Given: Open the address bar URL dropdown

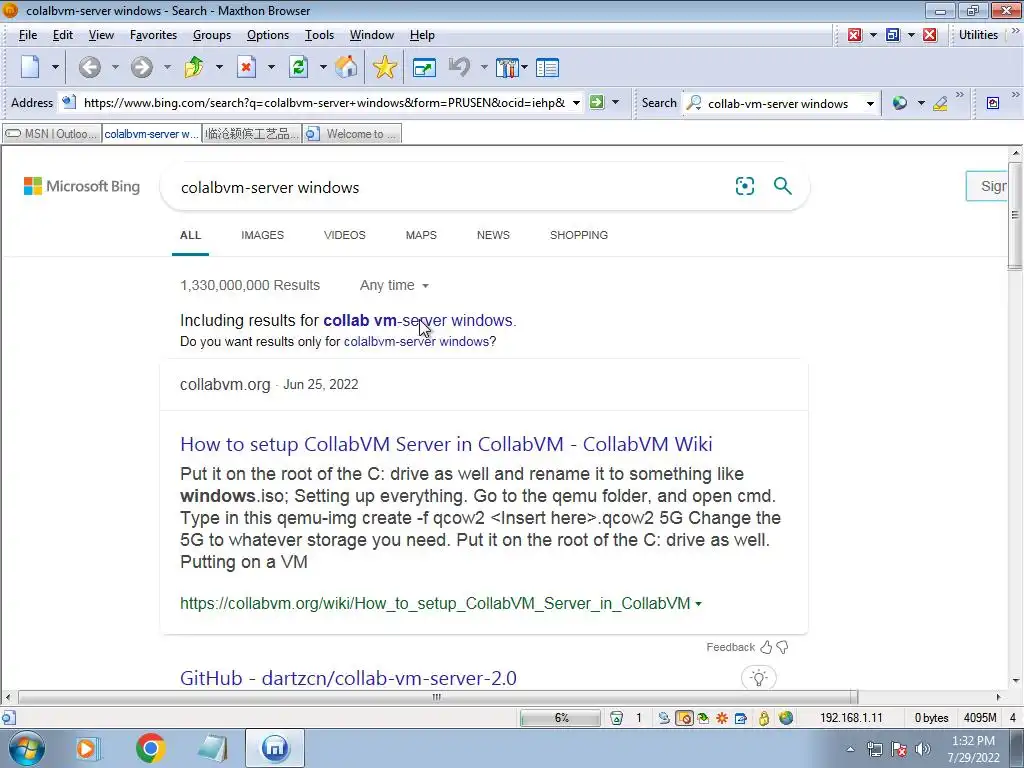Looking at the screenshot, I should click(x=576, y=103).
